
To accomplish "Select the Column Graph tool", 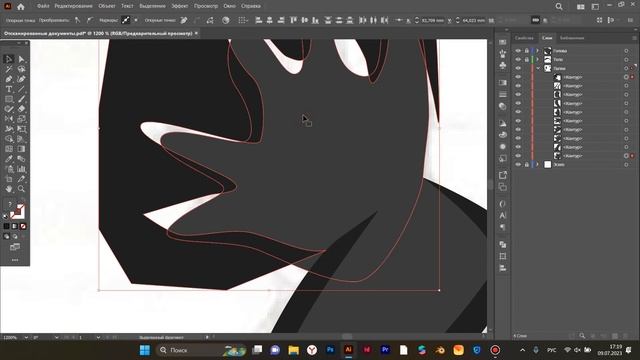I will 21,169.
